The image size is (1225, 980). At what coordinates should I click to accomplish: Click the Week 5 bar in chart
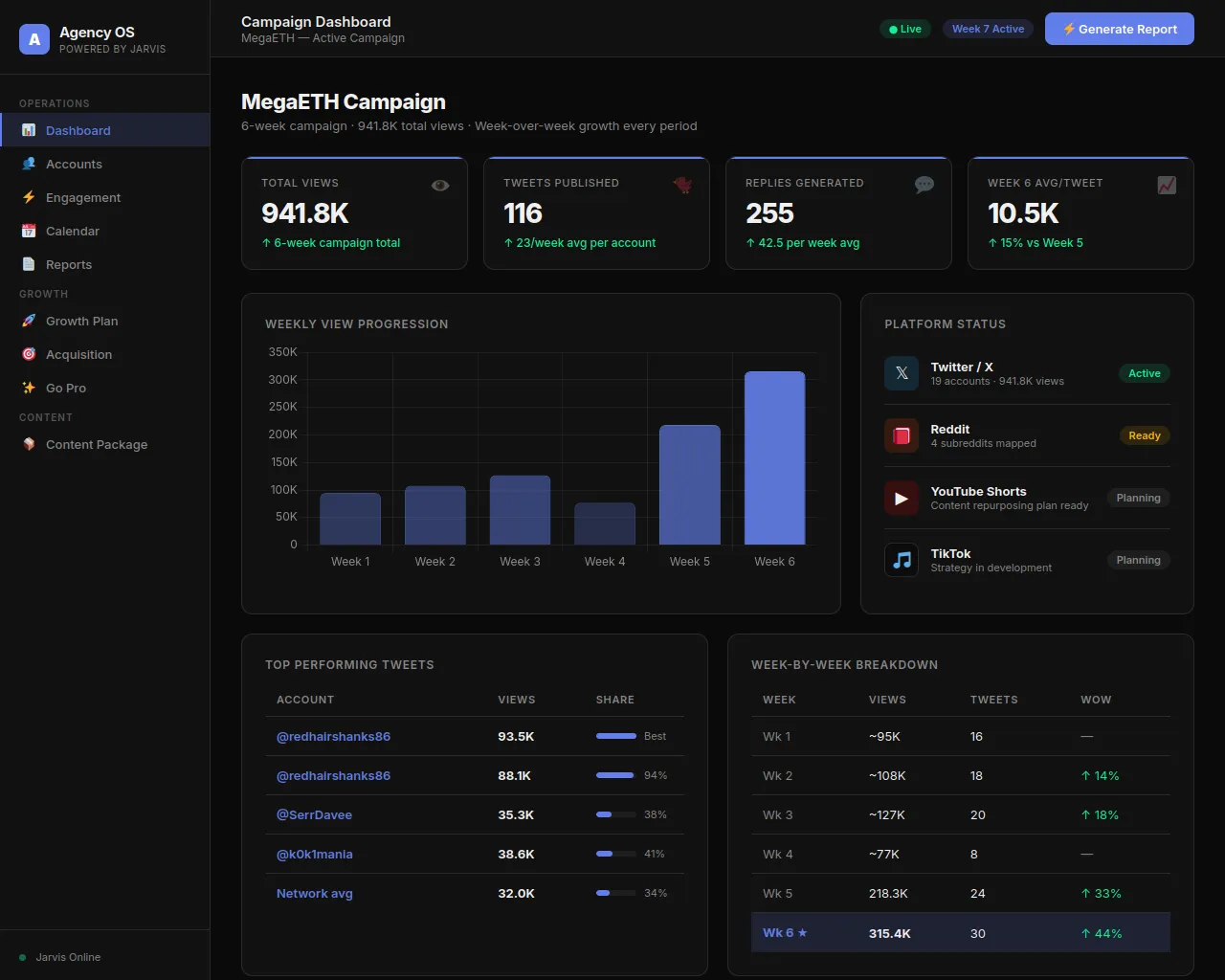[690, 484]
